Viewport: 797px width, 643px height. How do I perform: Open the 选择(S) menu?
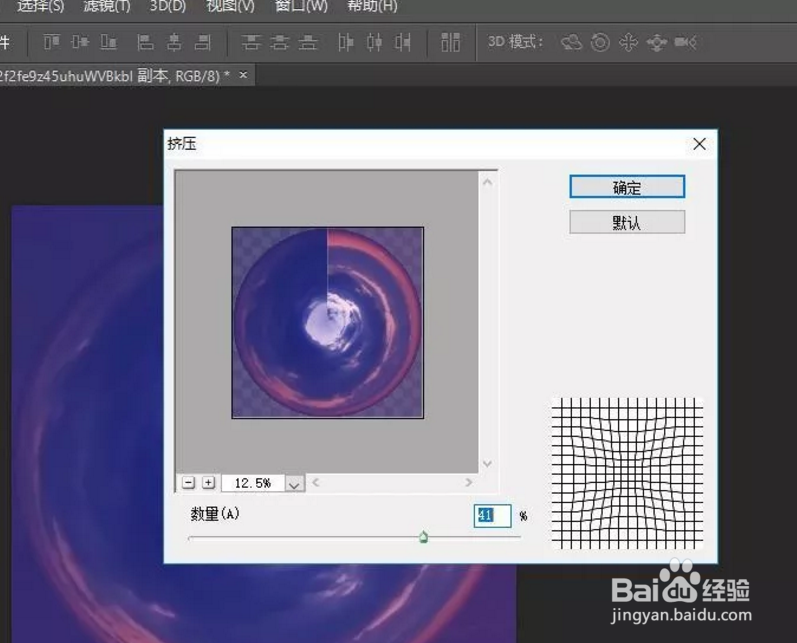point(41,6)
